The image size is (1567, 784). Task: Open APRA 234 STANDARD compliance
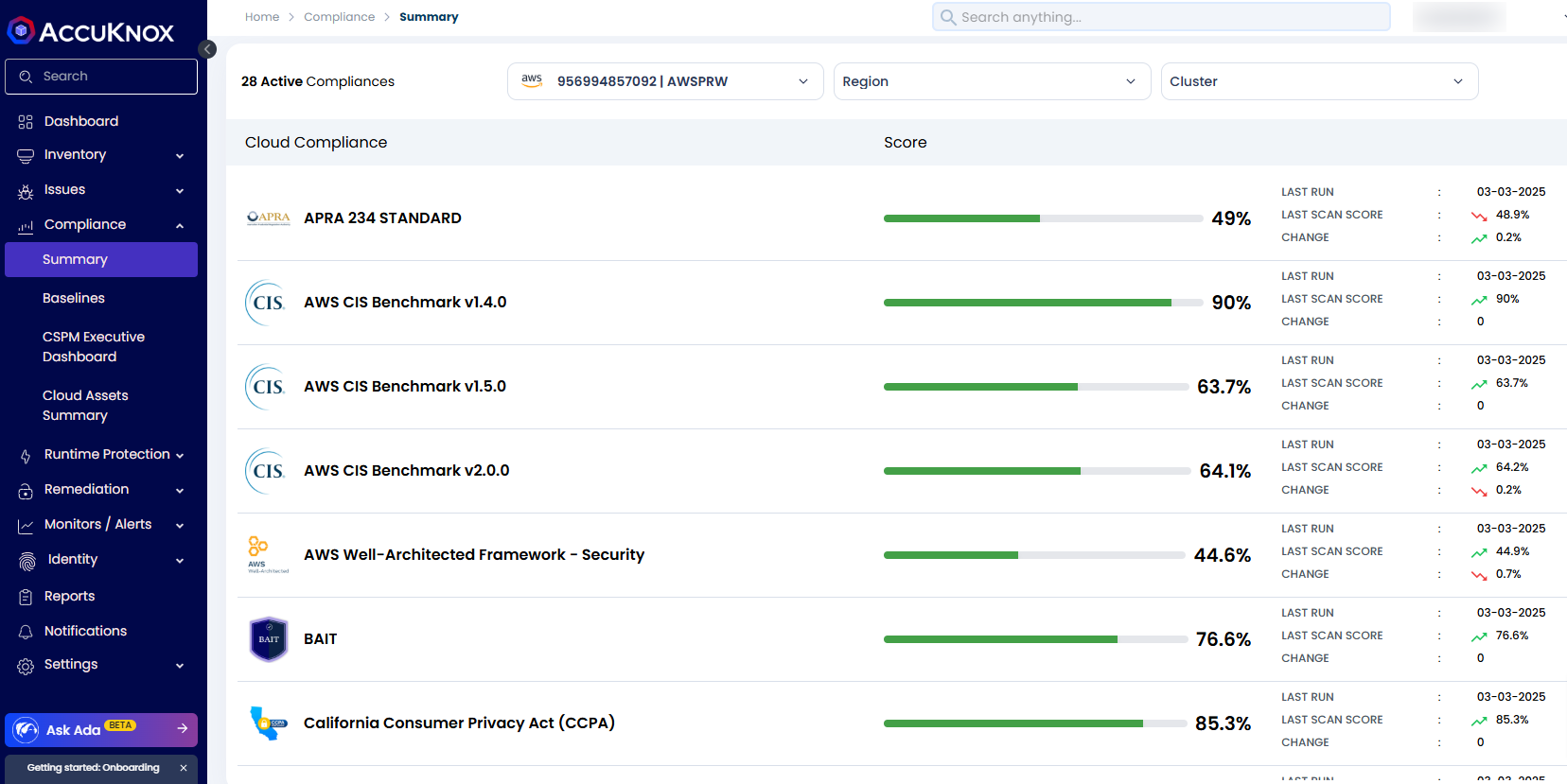tap(382, 218)
